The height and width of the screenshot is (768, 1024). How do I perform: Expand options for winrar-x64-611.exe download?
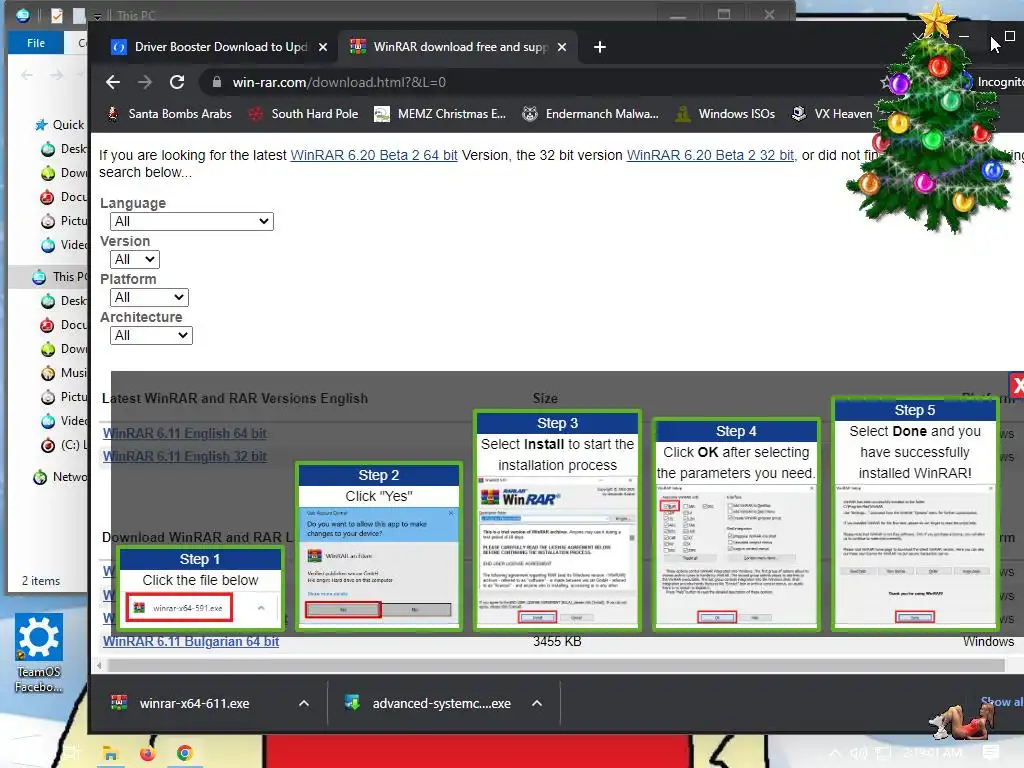[x=304, y=703]
